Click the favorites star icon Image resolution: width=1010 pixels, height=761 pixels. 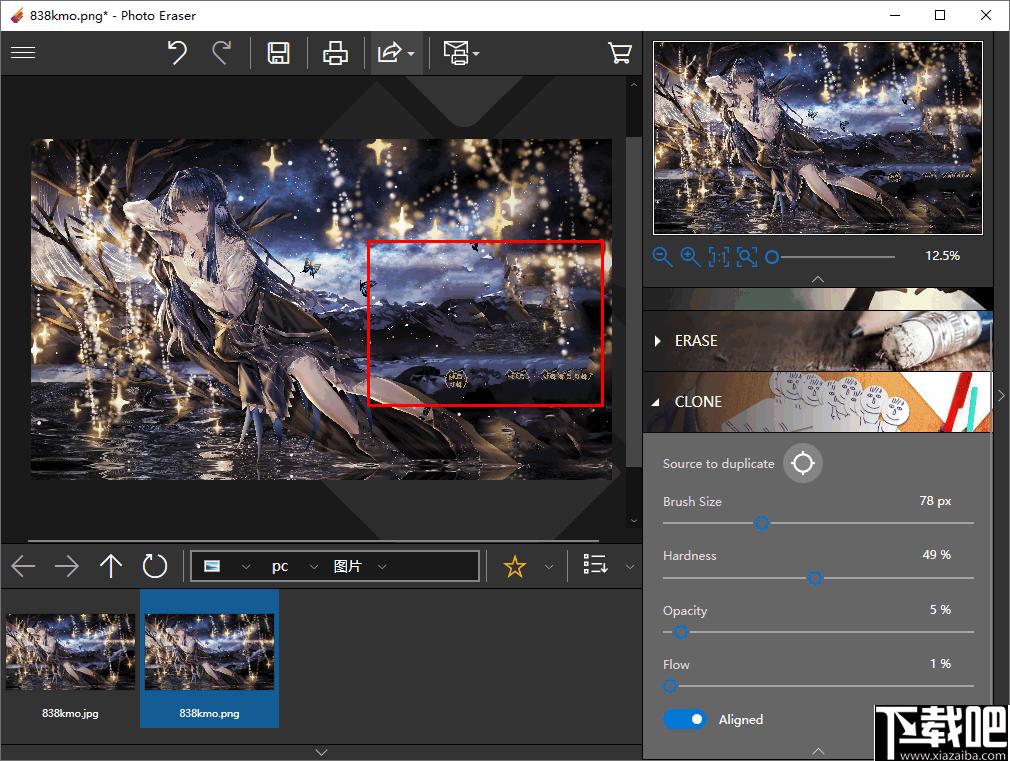pyautogui.click(x=515, y=566)
